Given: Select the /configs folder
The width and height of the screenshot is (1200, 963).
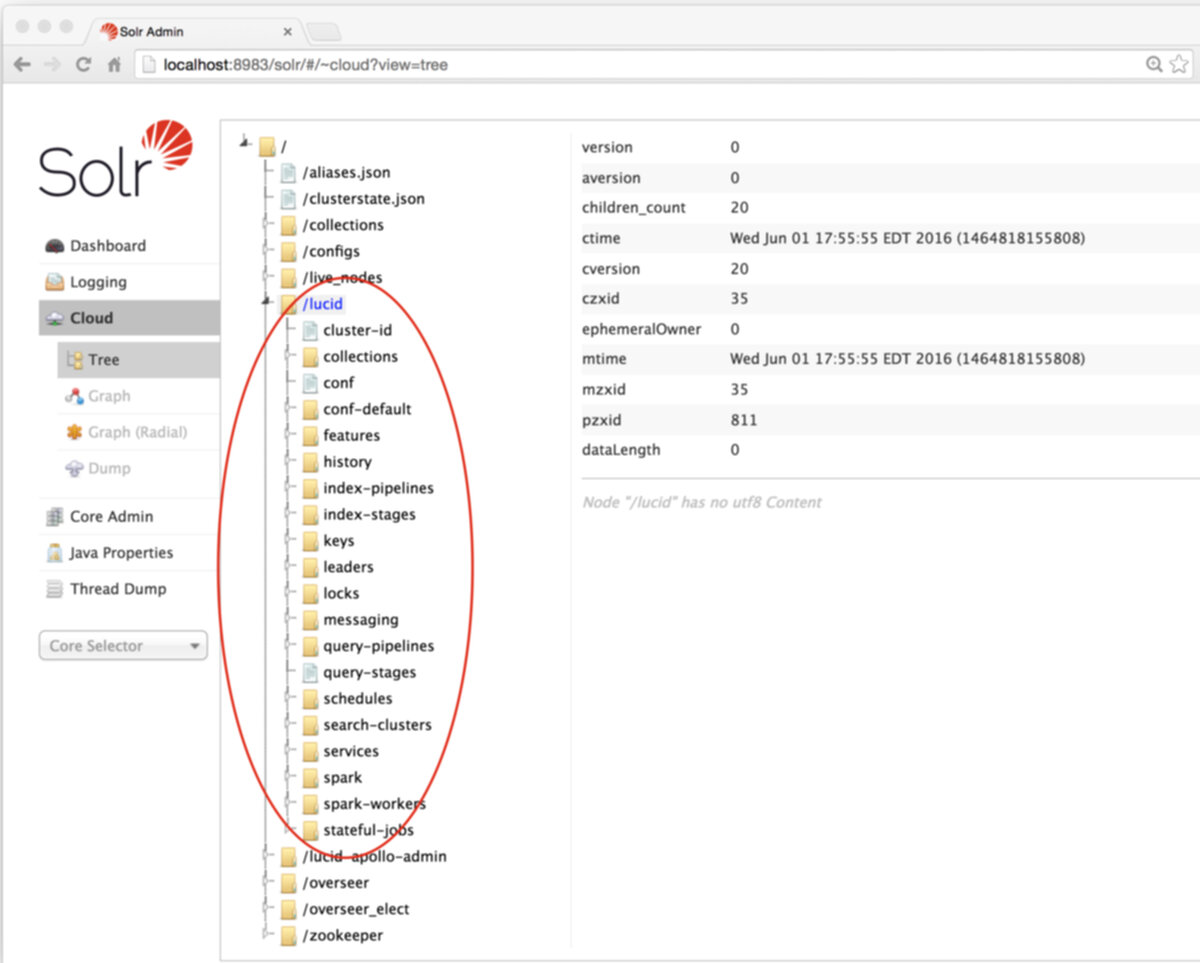Looking at the screenshot, I should point(331,251).
